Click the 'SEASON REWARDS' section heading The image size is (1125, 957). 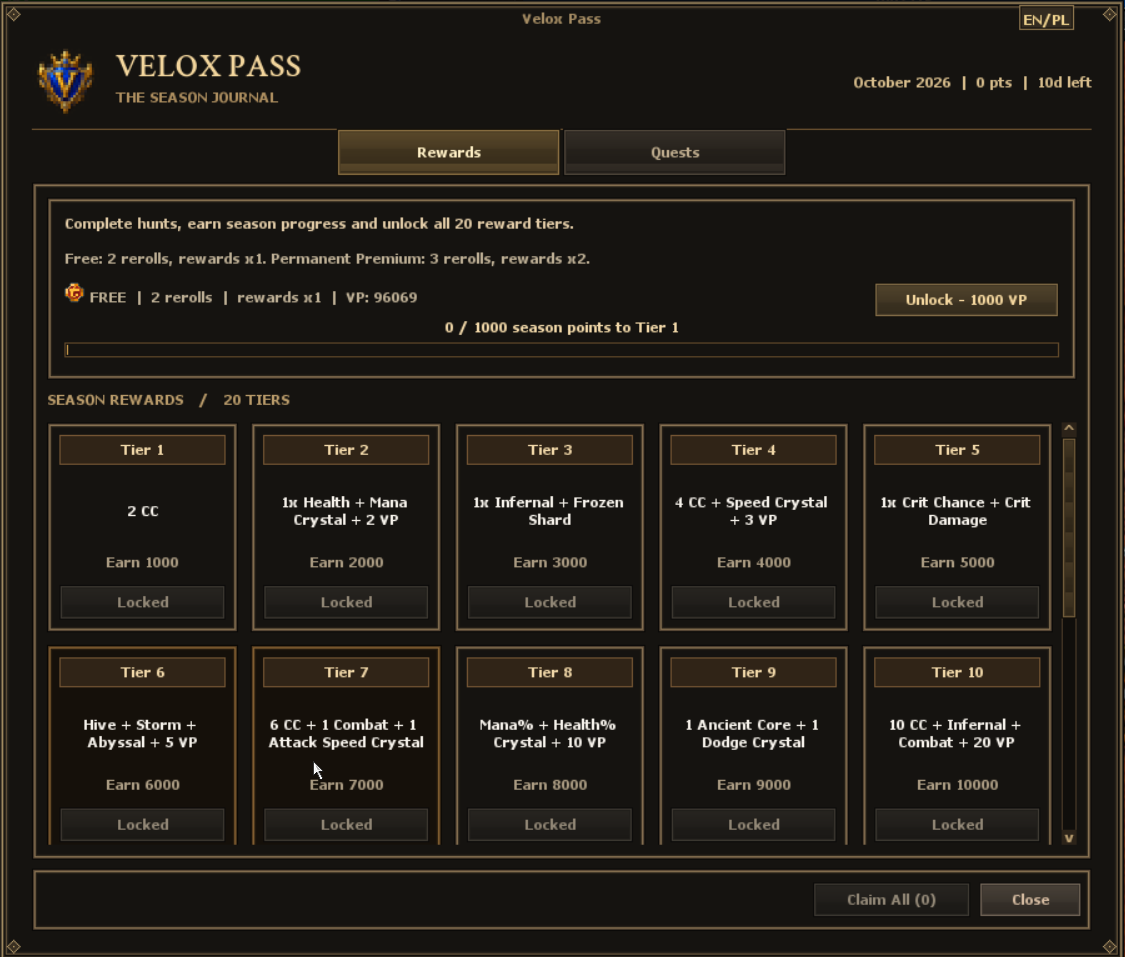tap(116, 400)
